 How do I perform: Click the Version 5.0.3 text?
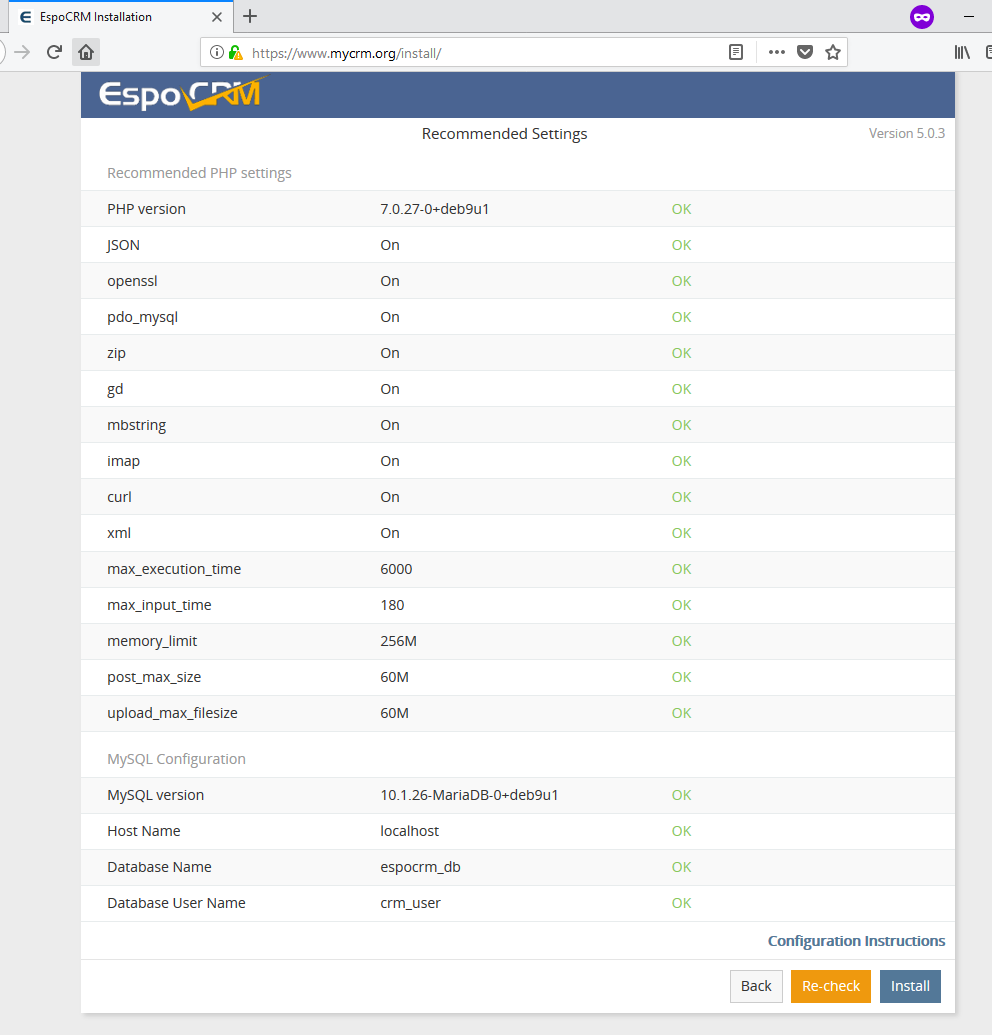coord(906,133)
